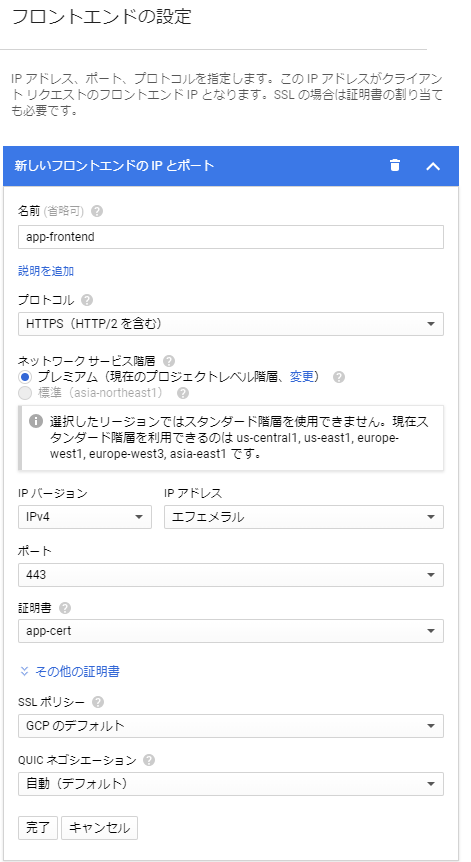This screenshot has width=471, height=862.
Task: Open help icon beside プレミアム option
Action: click(339, 377)
